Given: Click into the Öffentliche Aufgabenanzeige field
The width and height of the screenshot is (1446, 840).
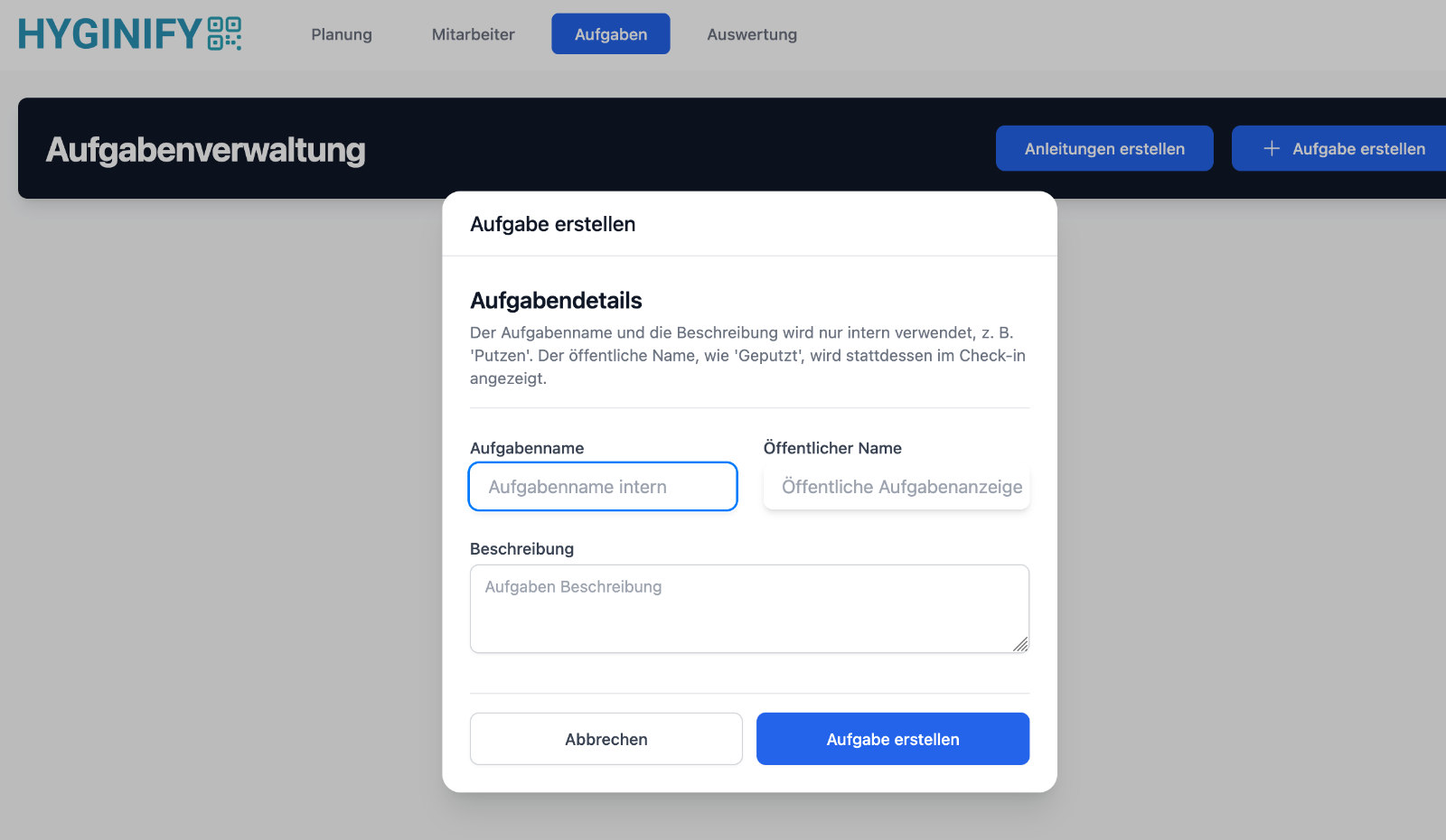Looking at the screenshot, I should point(897,487).
